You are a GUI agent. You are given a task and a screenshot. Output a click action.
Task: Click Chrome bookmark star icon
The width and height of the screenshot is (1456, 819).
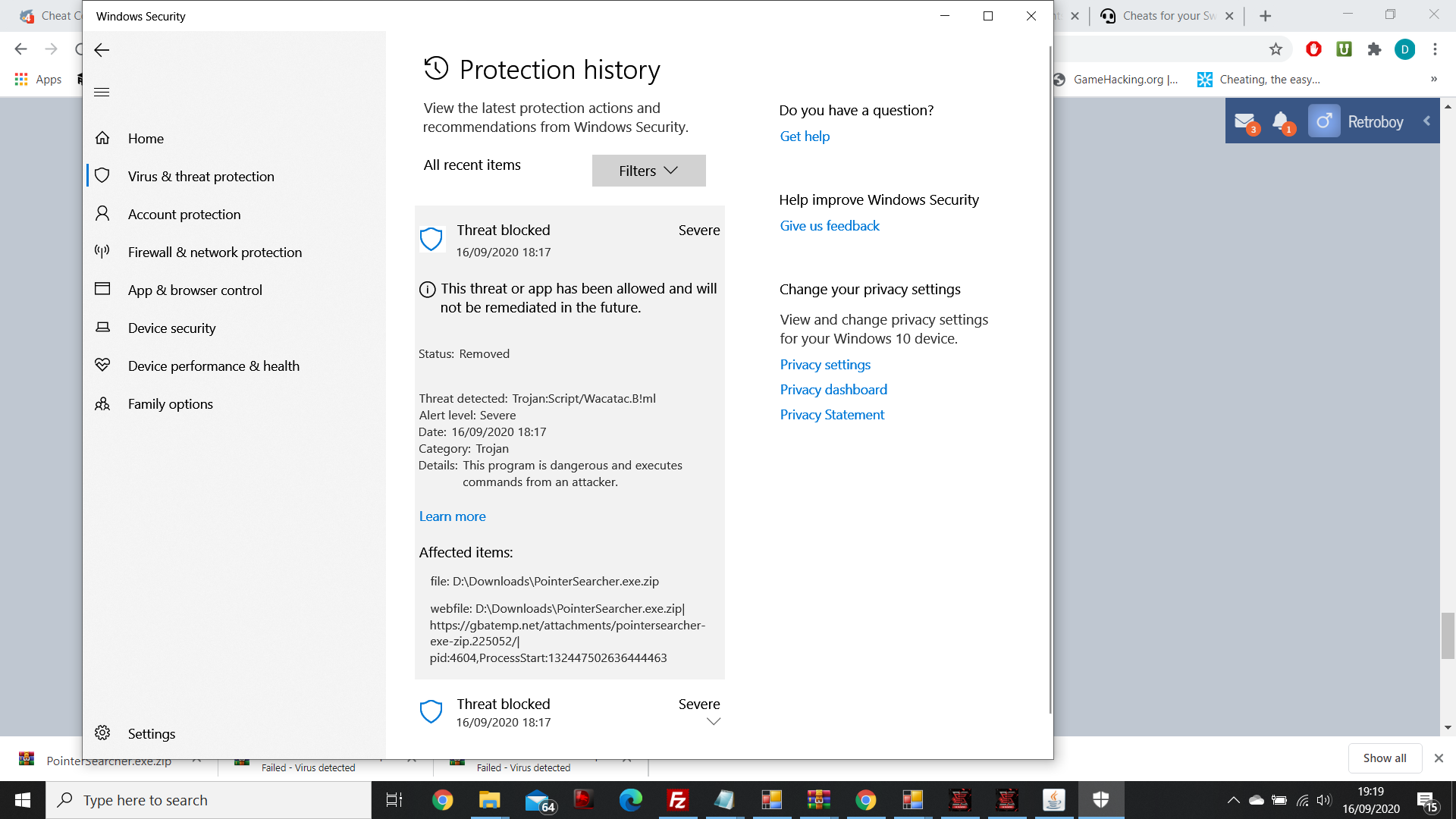[1276, 49]
